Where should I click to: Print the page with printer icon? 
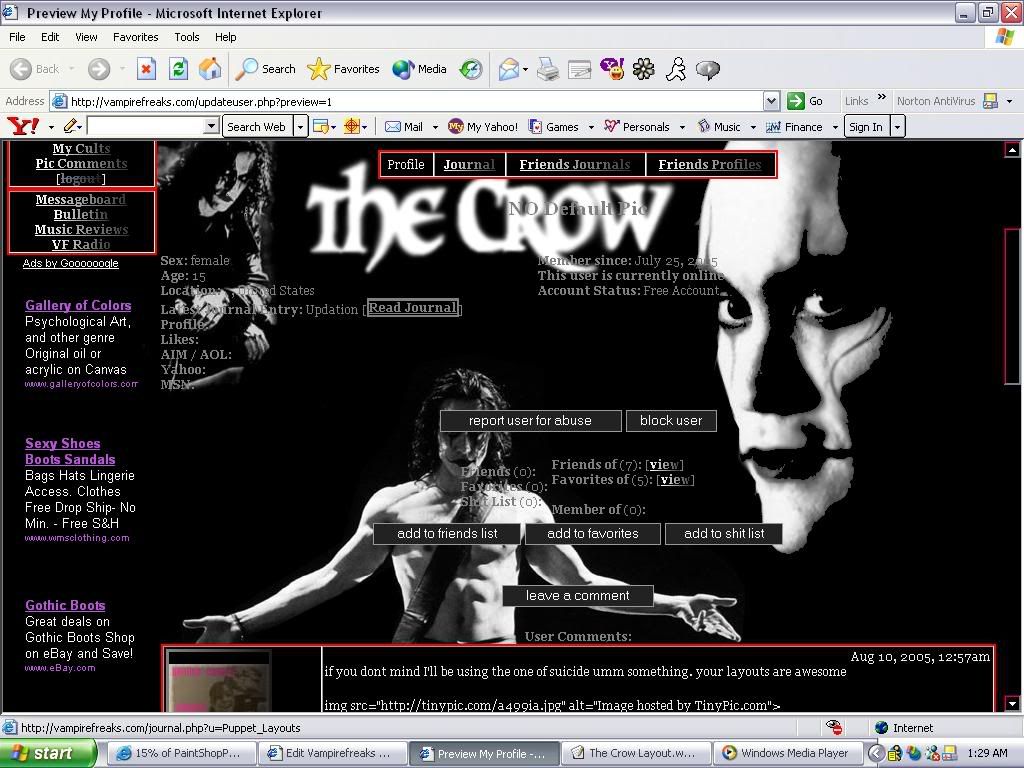click(547, 69)
